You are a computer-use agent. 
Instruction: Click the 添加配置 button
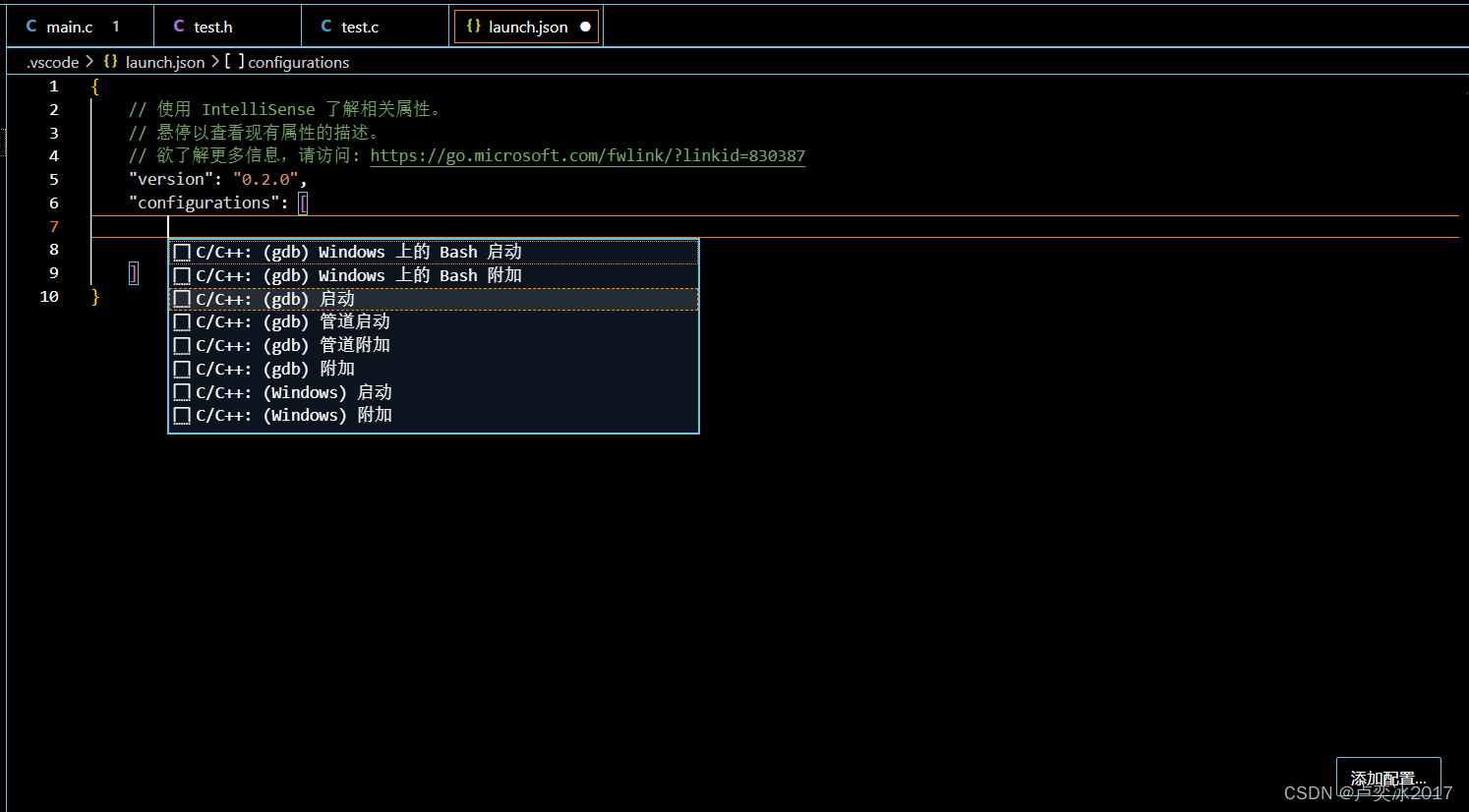click(x=1387, y=778)
